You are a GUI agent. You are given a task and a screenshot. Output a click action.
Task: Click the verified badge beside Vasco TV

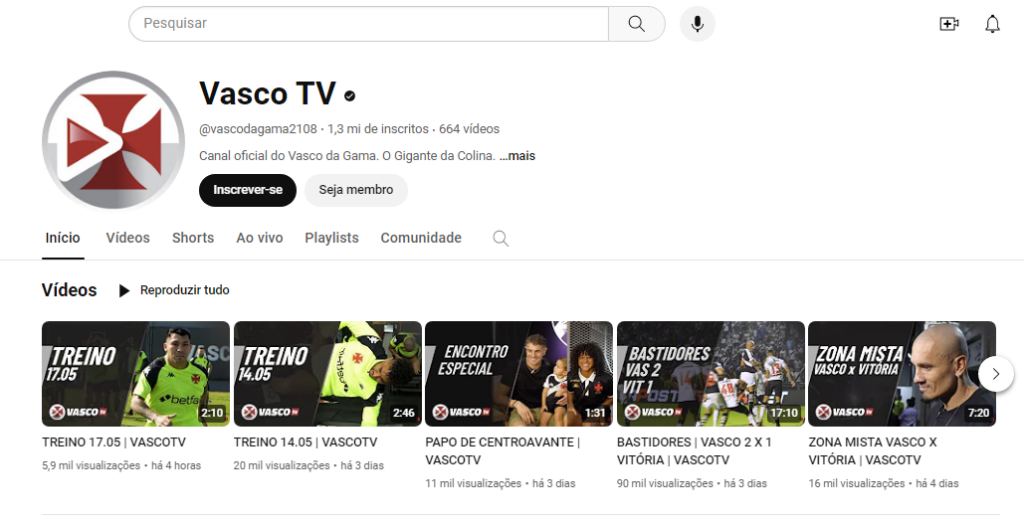(350, 96)
